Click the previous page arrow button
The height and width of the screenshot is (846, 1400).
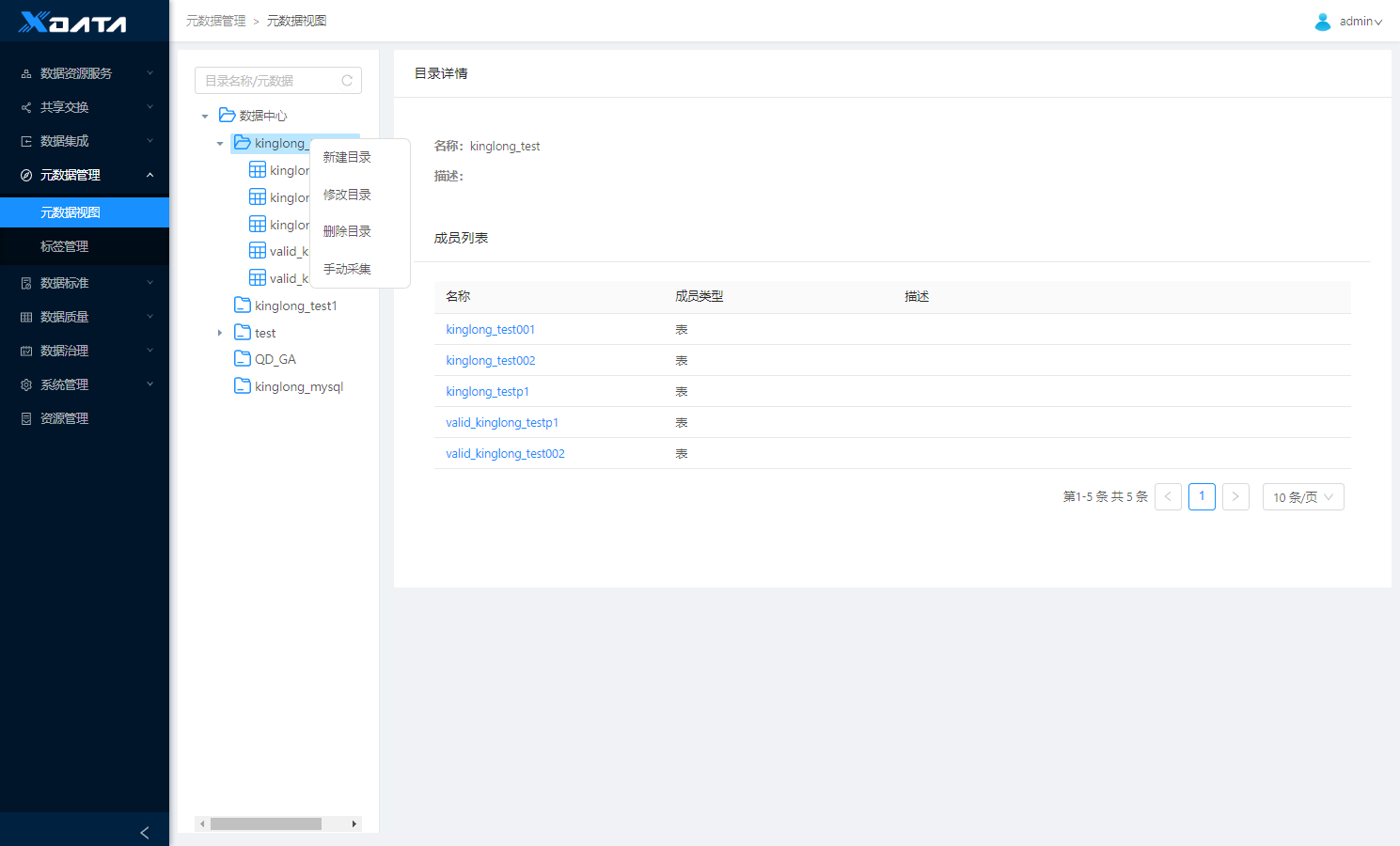click(x=1168, y=496)
